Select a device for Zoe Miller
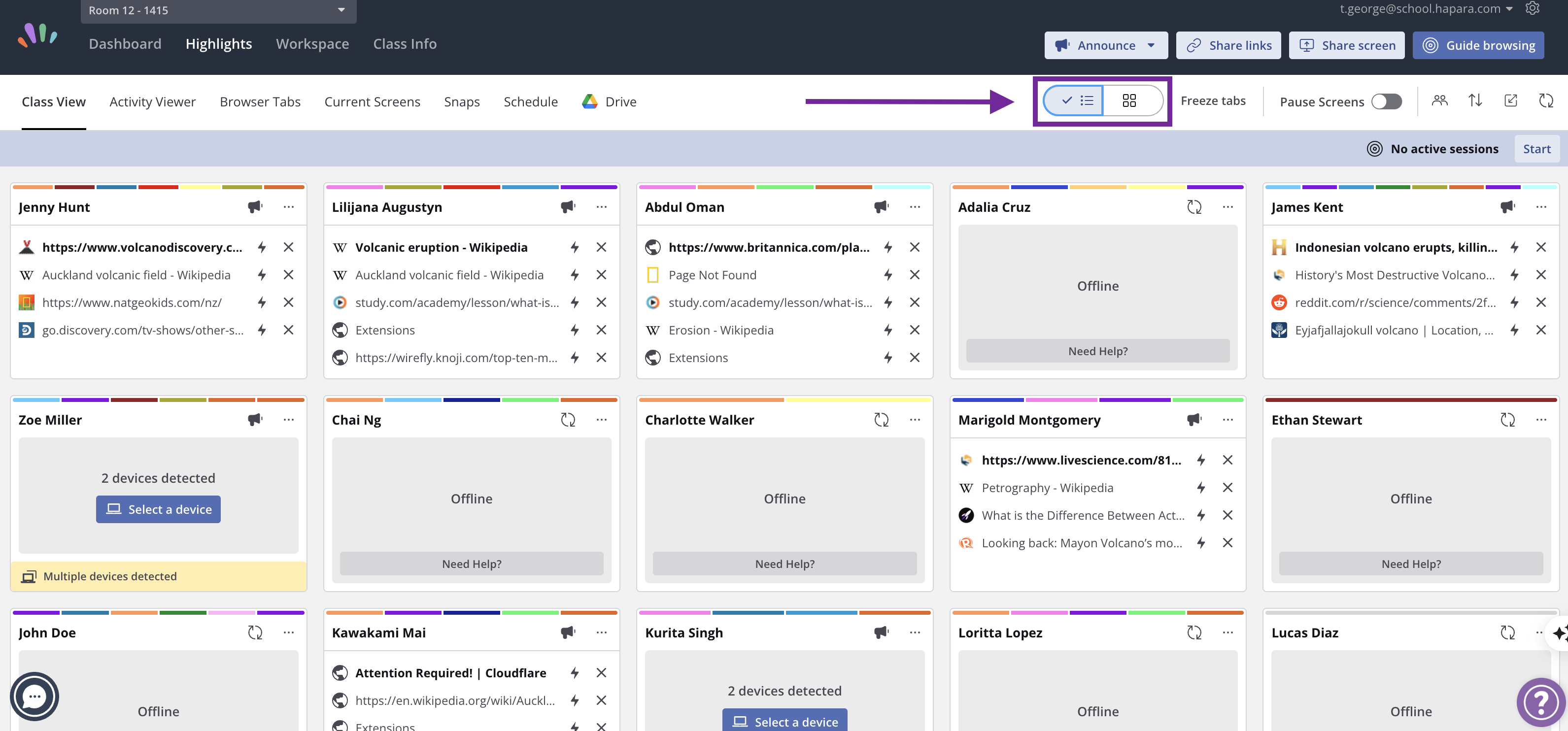 point(158,509)
